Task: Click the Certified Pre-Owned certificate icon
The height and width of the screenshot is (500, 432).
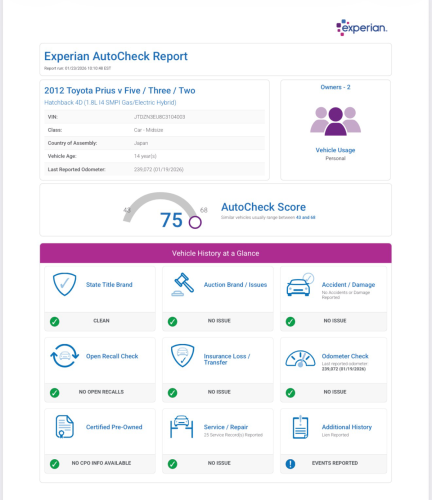Action: [x=64, y=427]
